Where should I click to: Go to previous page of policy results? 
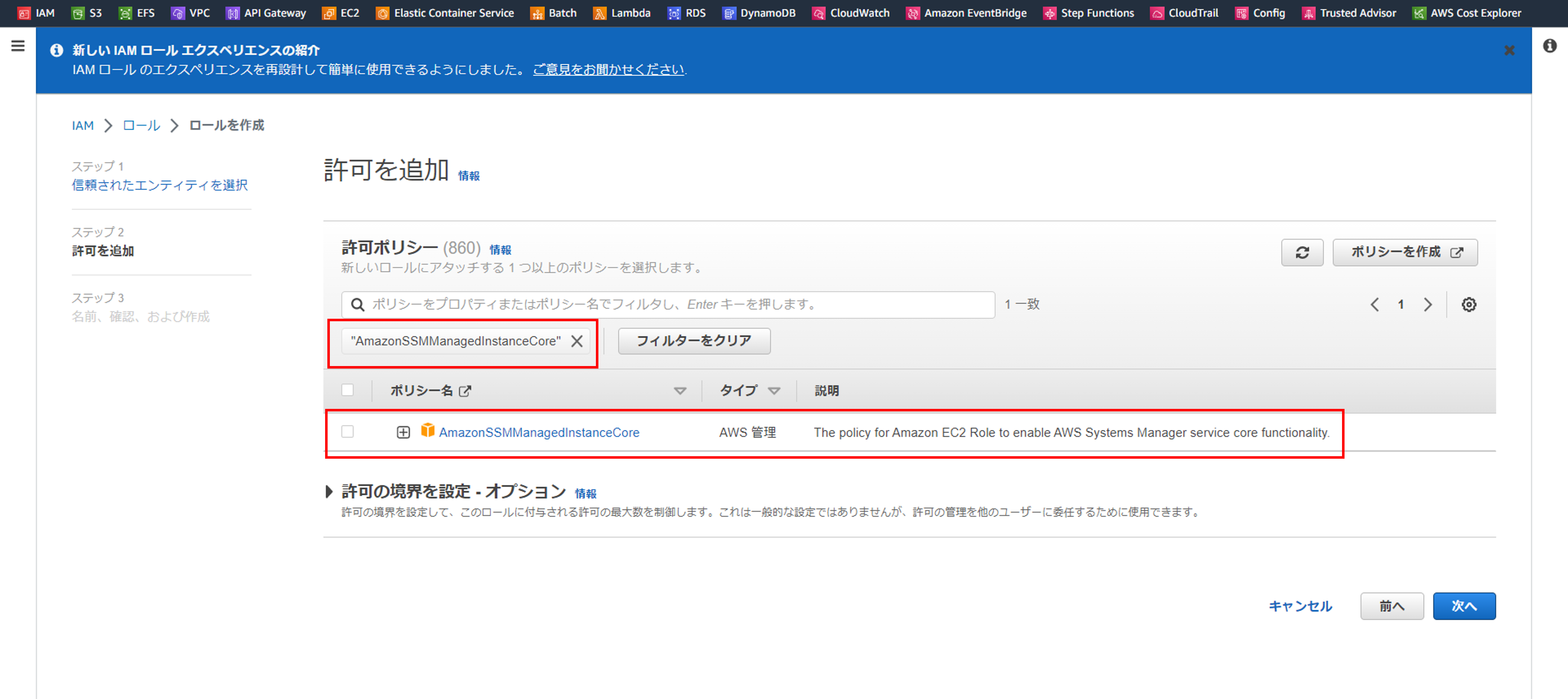(1374, 304)
